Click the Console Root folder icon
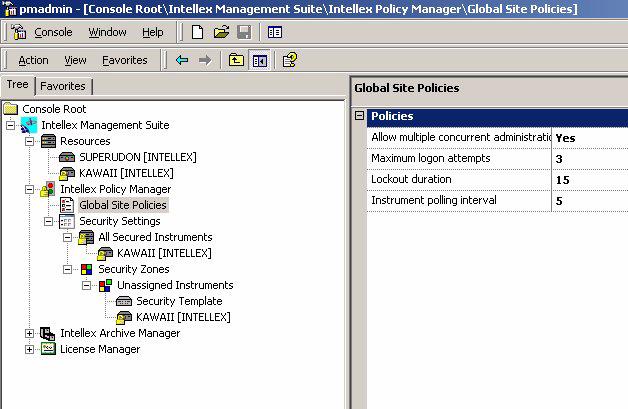The width and height of the screenshot is (628, 409). click(11, 109)
